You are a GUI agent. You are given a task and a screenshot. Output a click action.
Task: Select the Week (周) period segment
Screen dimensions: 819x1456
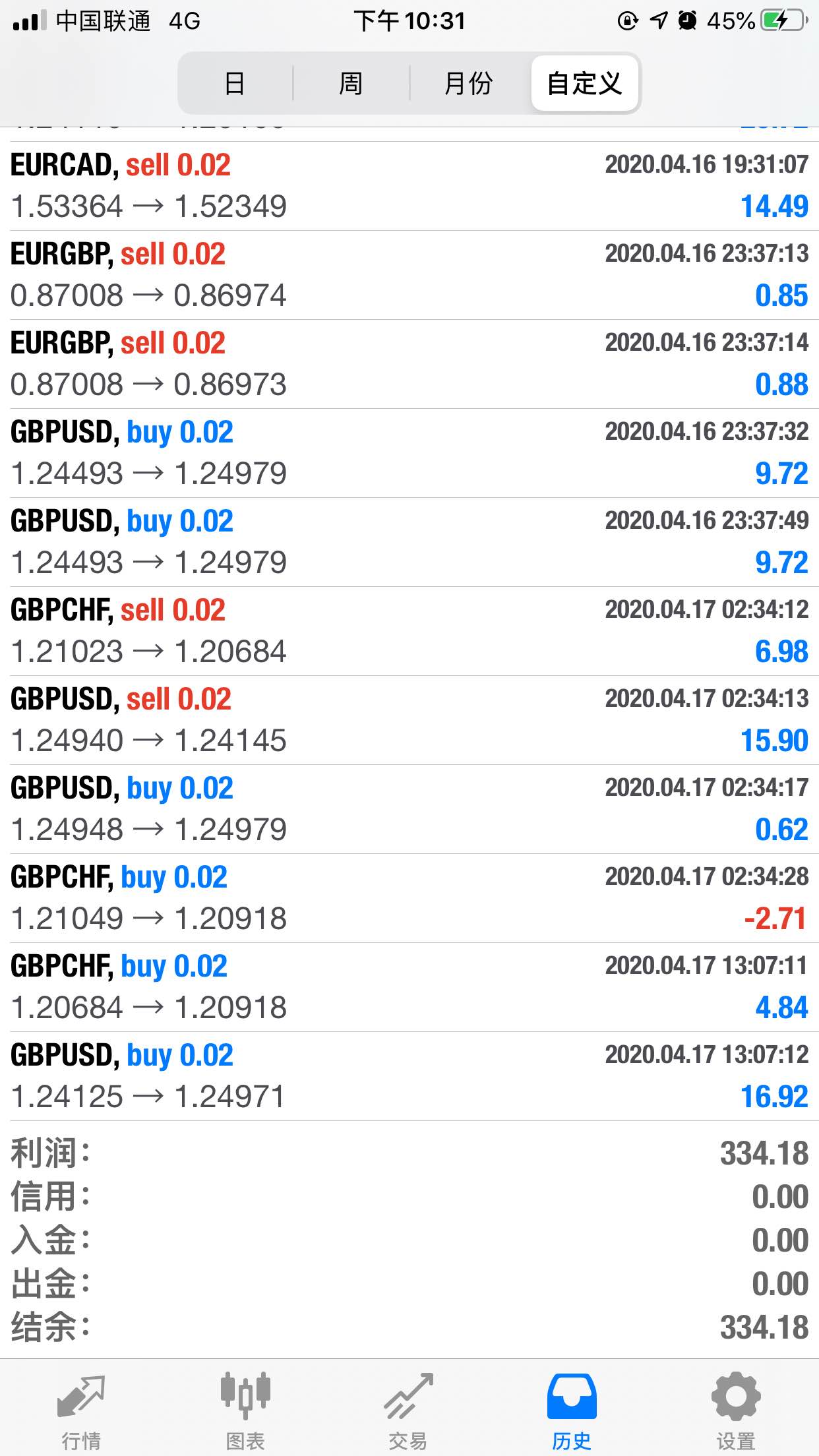click(351, 84)
